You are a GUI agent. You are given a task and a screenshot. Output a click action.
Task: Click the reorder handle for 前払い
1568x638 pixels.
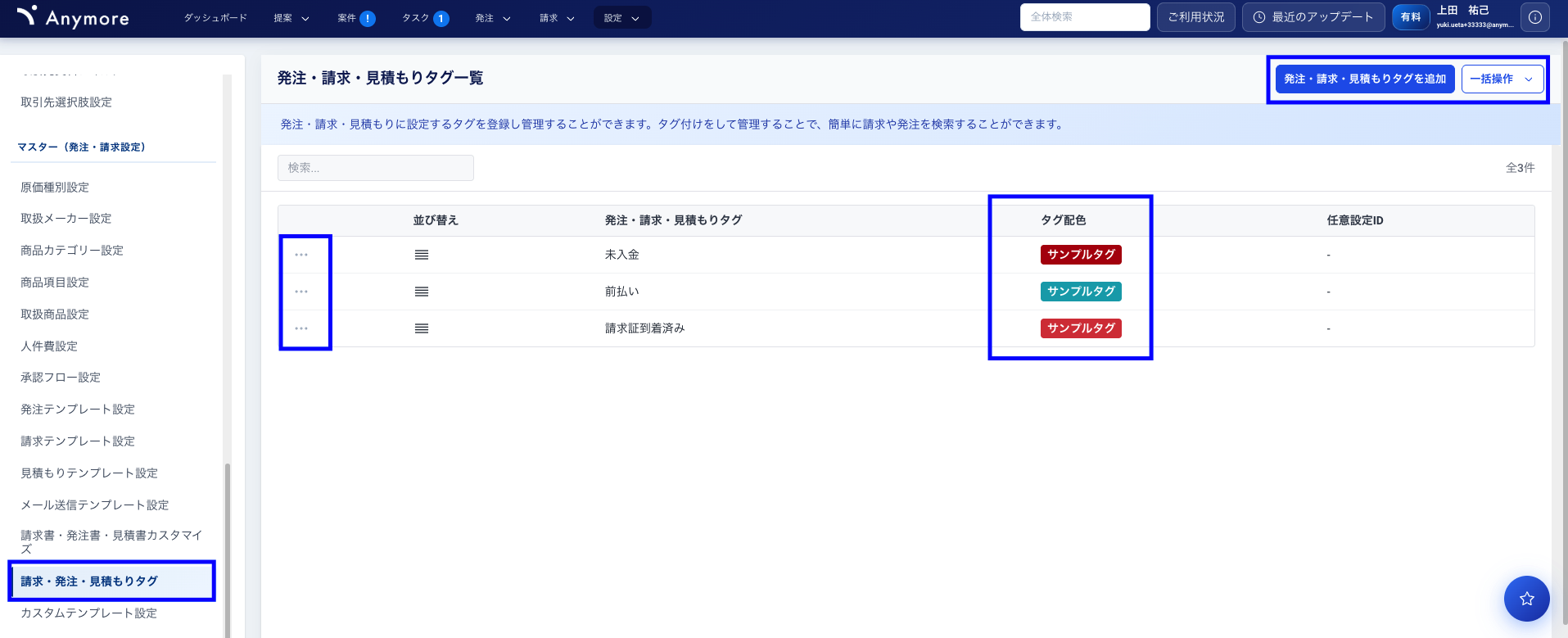tap(422, 292)
